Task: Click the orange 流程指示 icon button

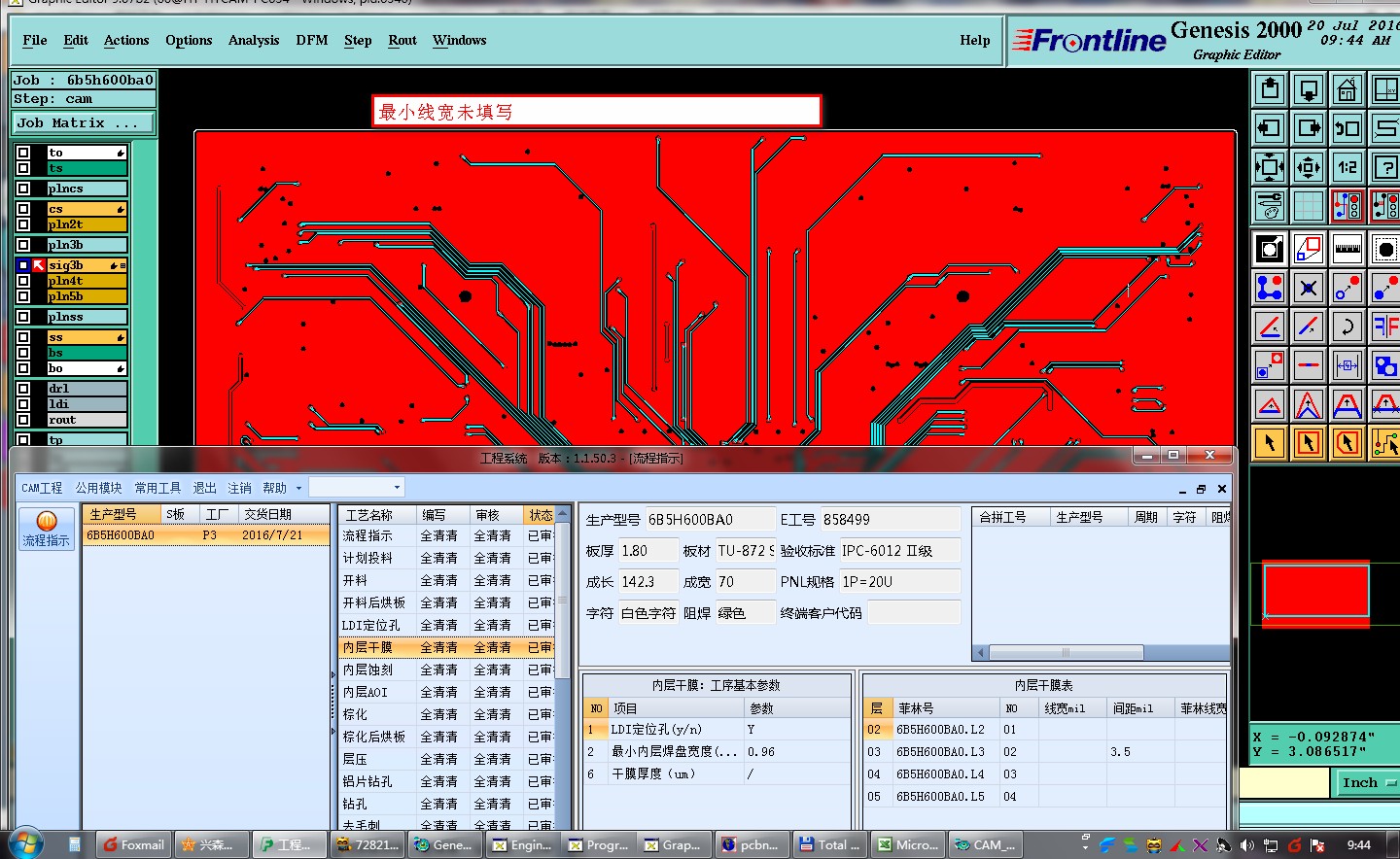Action: (x=46, y=529)
